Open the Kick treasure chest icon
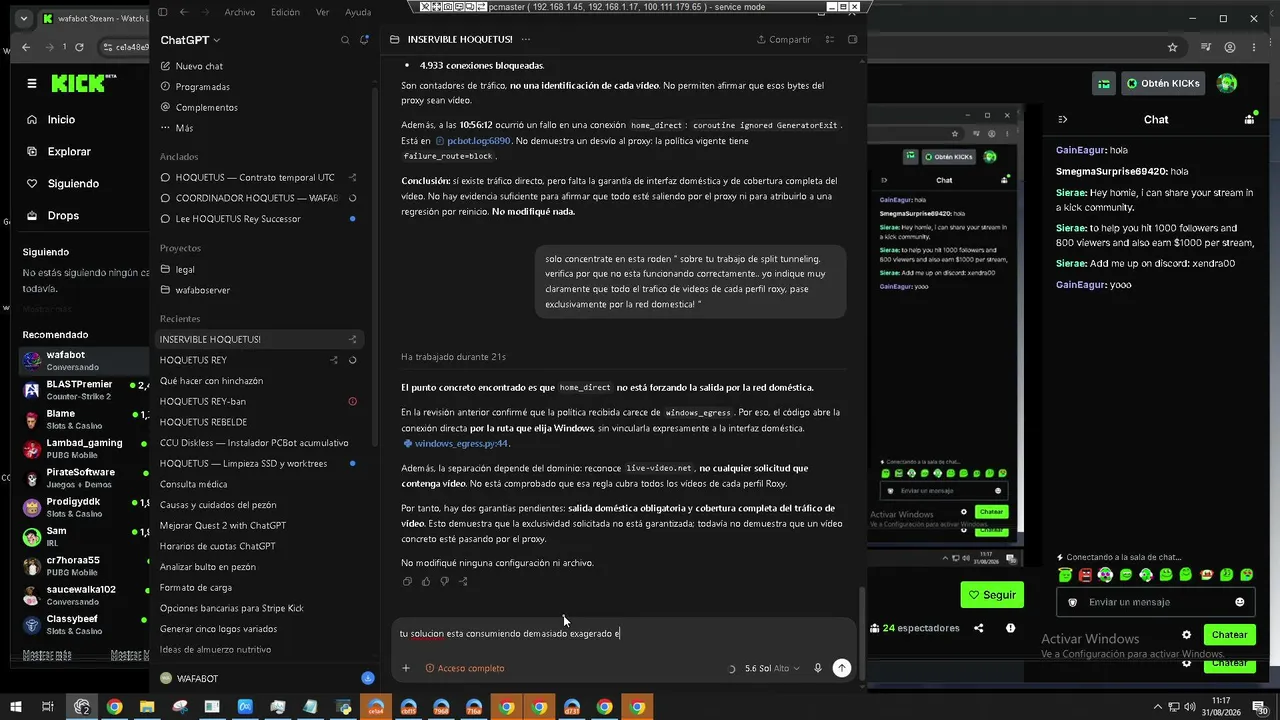The image size is (1280, 720). 1104,84
